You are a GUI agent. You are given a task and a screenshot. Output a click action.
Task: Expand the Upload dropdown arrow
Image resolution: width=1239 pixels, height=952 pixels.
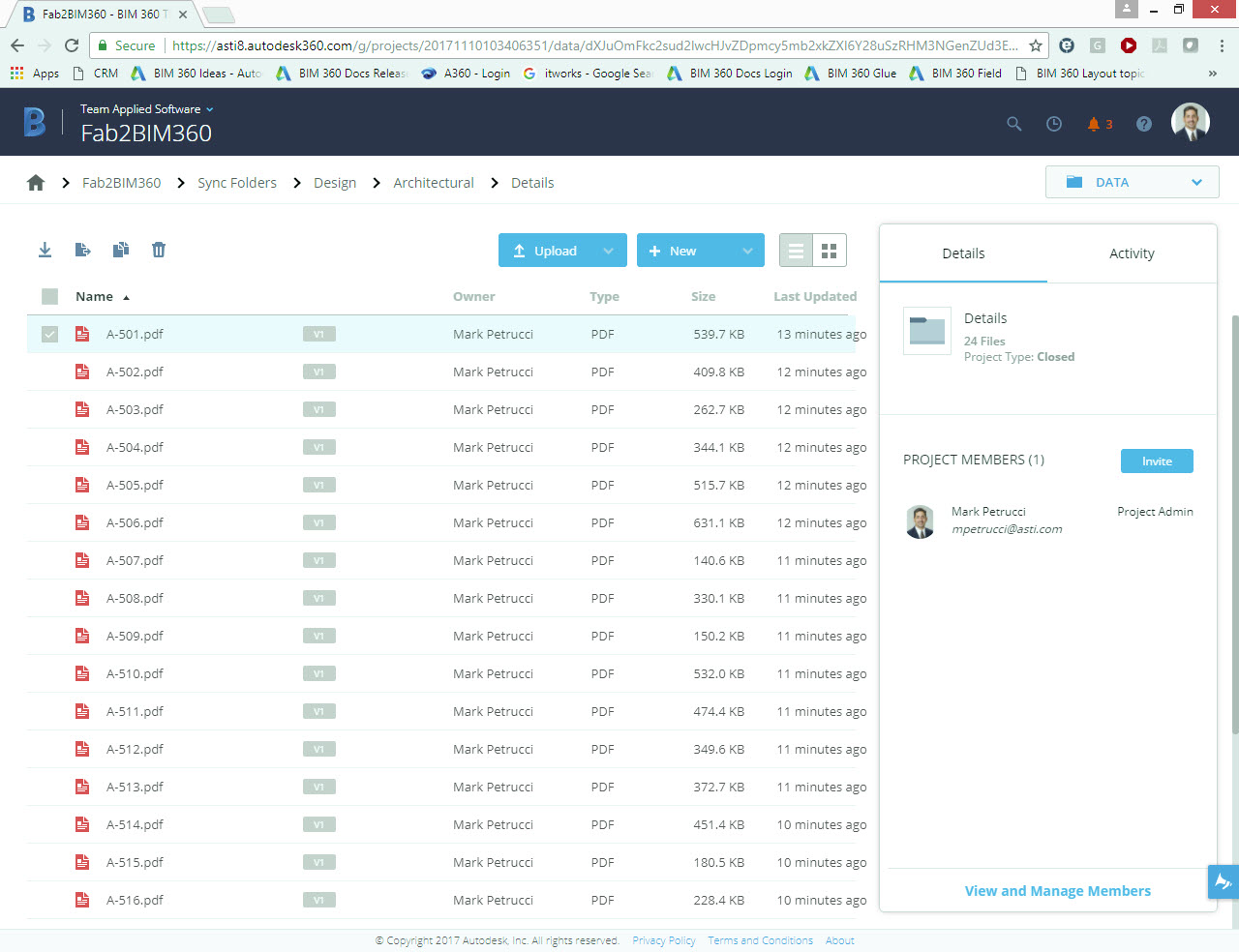[x=609, y=251]
